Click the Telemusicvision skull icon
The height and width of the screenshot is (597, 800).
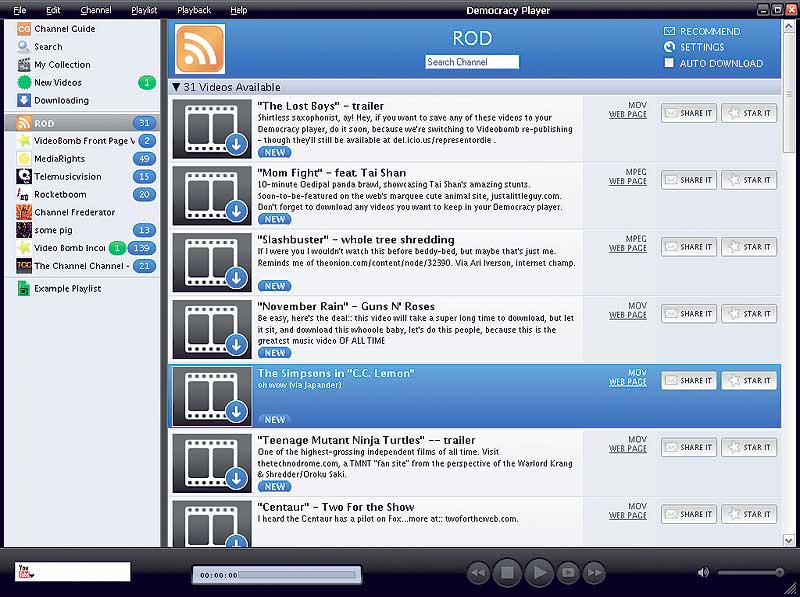pyautogui.click(x=24, y=177)
